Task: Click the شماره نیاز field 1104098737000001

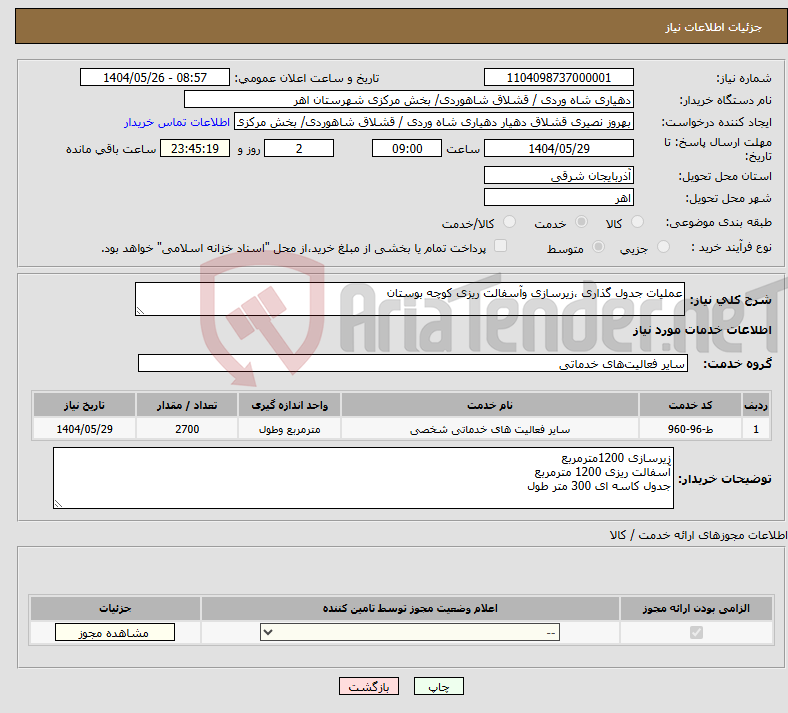Action: tap(558, 77)
